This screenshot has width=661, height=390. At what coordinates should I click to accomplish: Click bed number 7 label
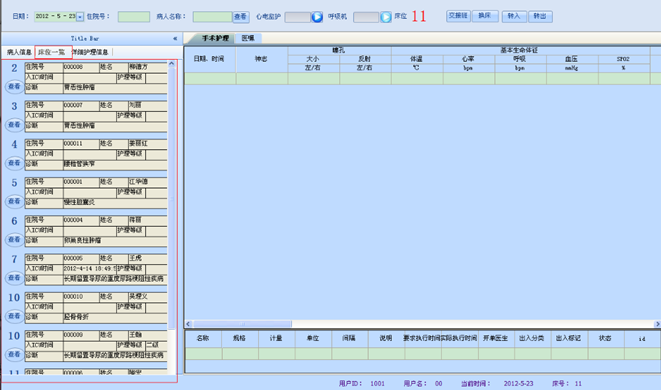click(14, 259)
